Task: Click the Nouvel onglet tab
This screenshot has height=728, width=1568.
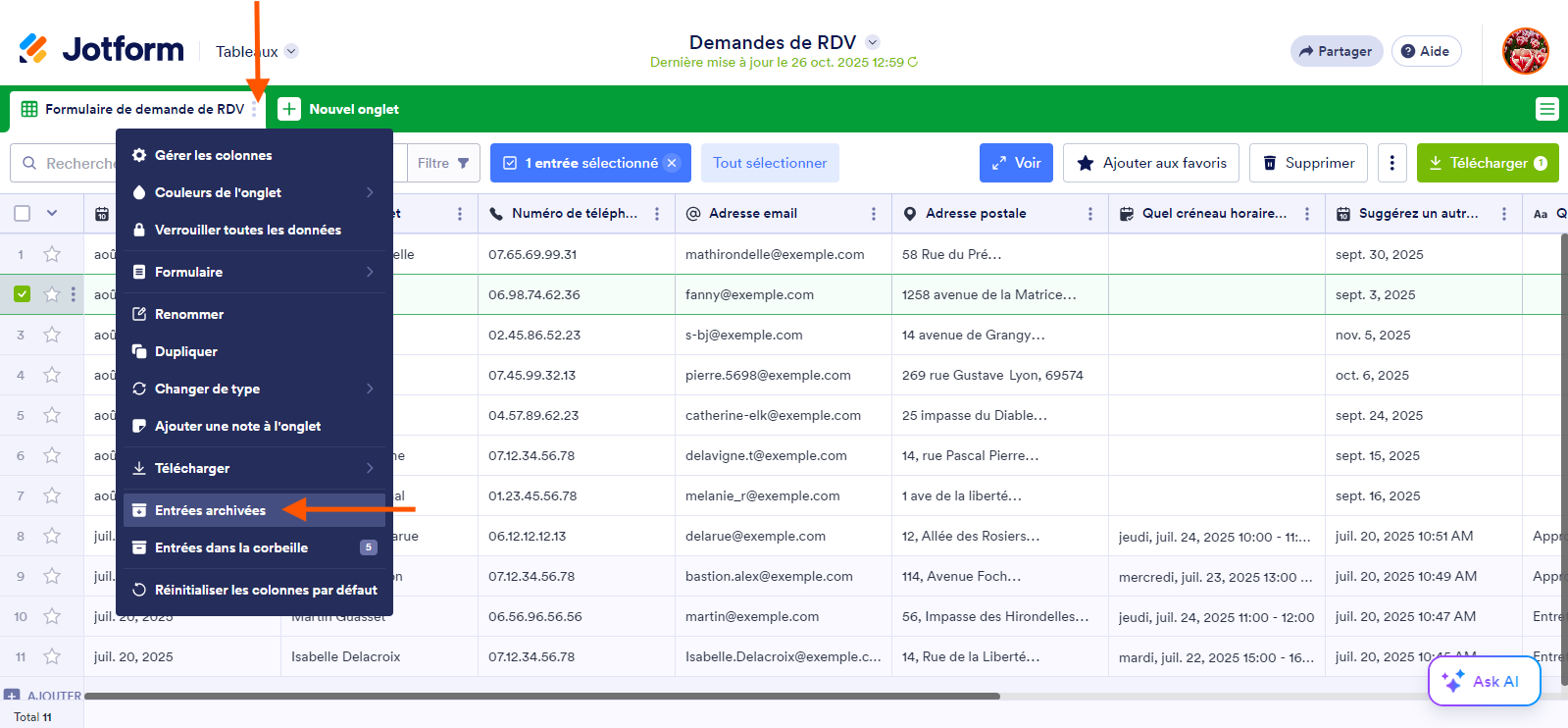Action: click(339, 109)
